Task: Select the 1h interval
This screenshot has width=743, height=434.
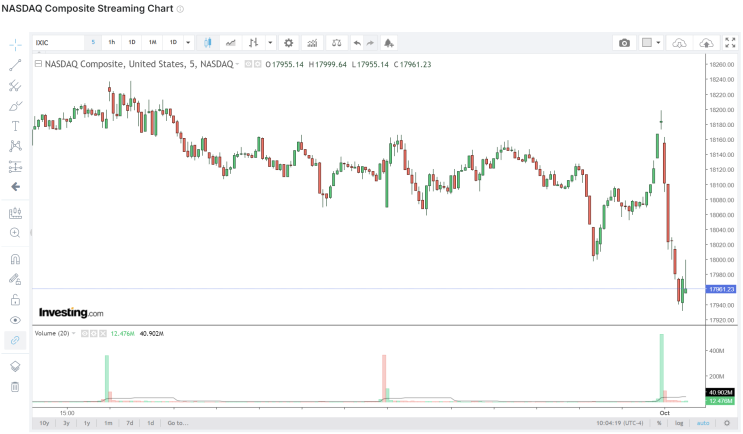Action: (x=112, y=43)
